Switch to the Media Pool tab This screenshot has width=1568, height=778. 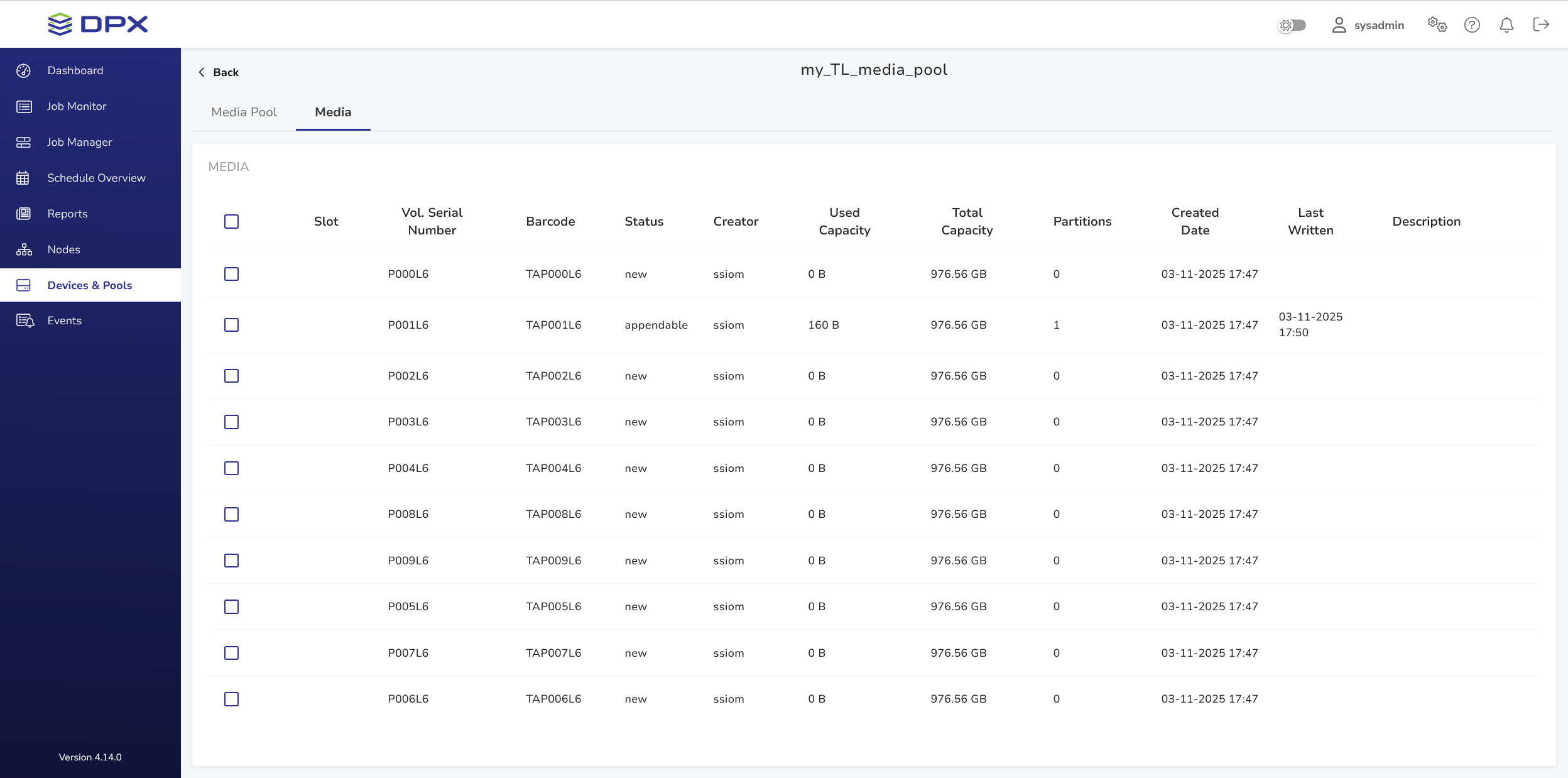coord(244,112)
